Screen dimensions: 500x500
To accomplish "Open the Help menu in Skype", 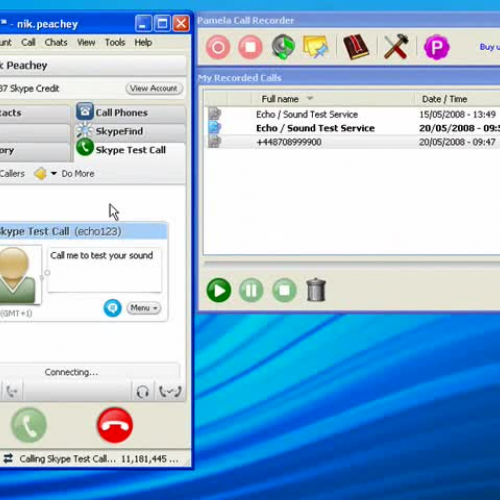I will [143, 42].
